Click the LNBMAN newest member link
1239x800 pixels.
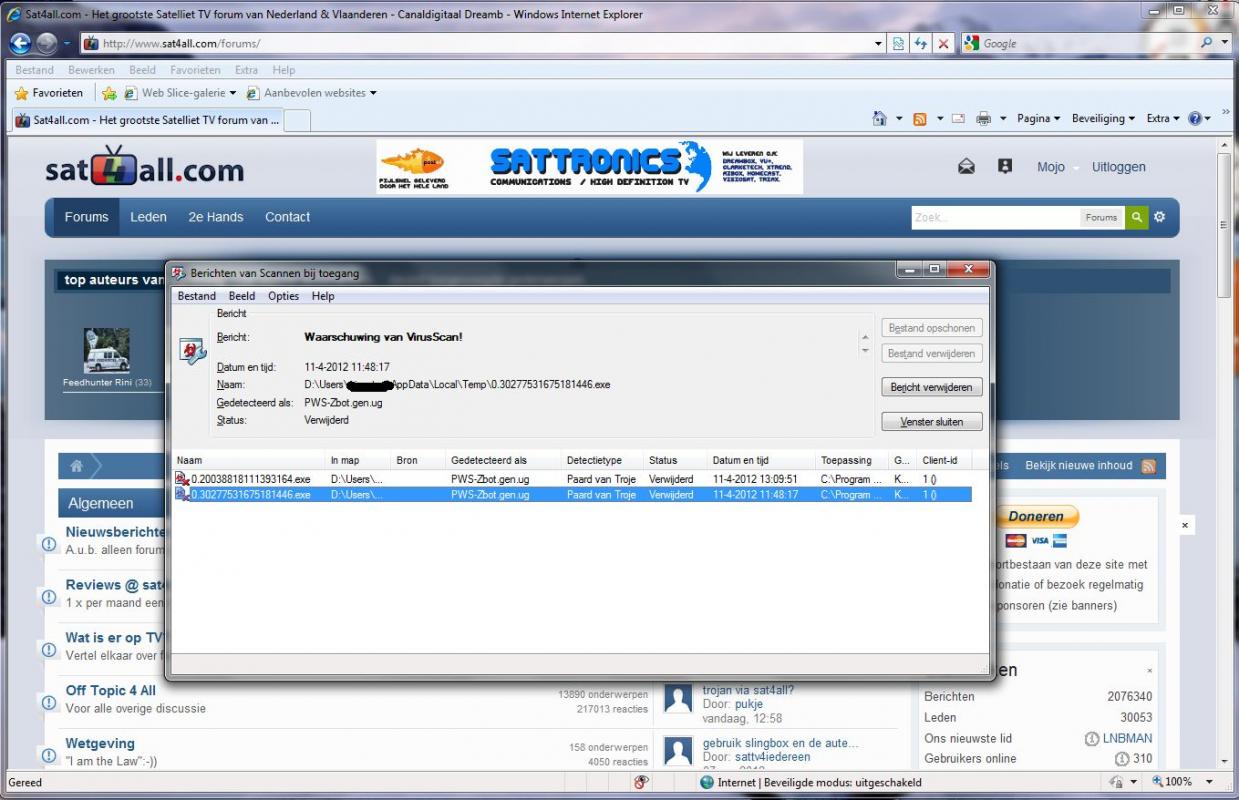coord(1128,738)
